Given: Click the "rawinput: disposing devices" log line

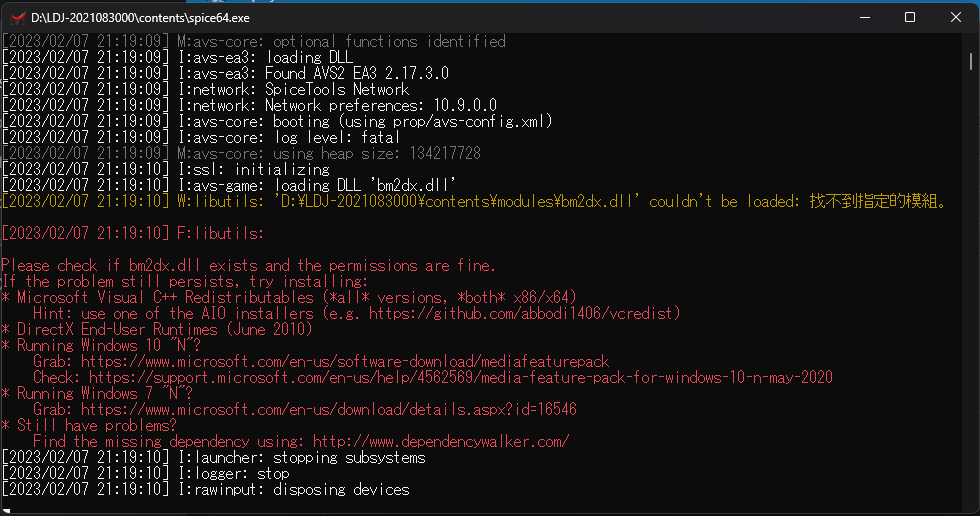Looking at the screenshot, I should coord(293,489).
